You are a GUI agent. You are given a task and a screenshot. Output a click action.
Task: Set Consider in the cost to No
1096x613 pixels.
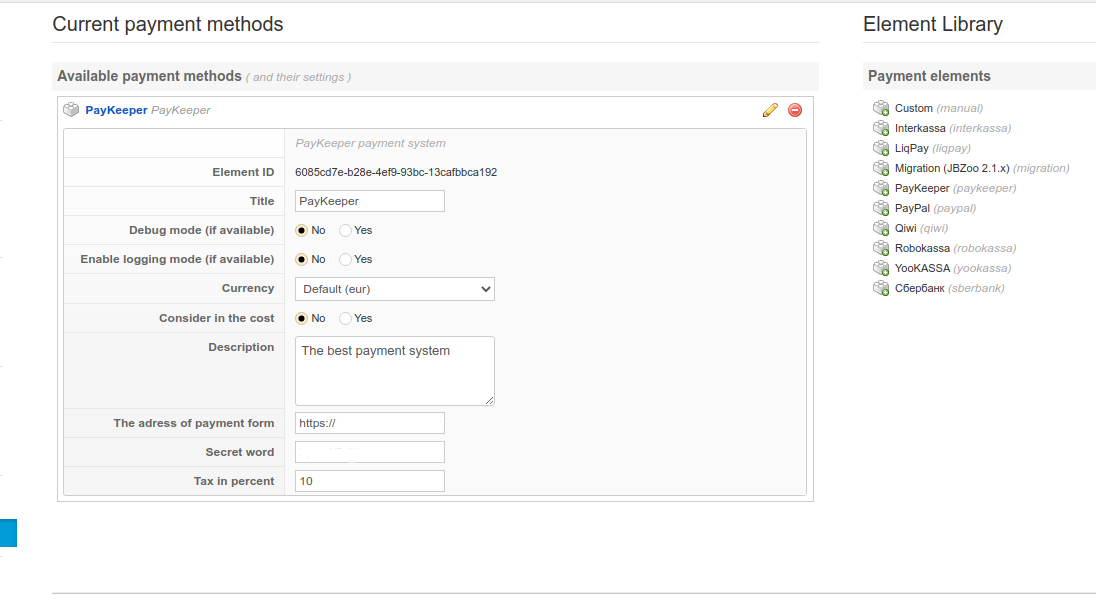click(x=301, y=319)
